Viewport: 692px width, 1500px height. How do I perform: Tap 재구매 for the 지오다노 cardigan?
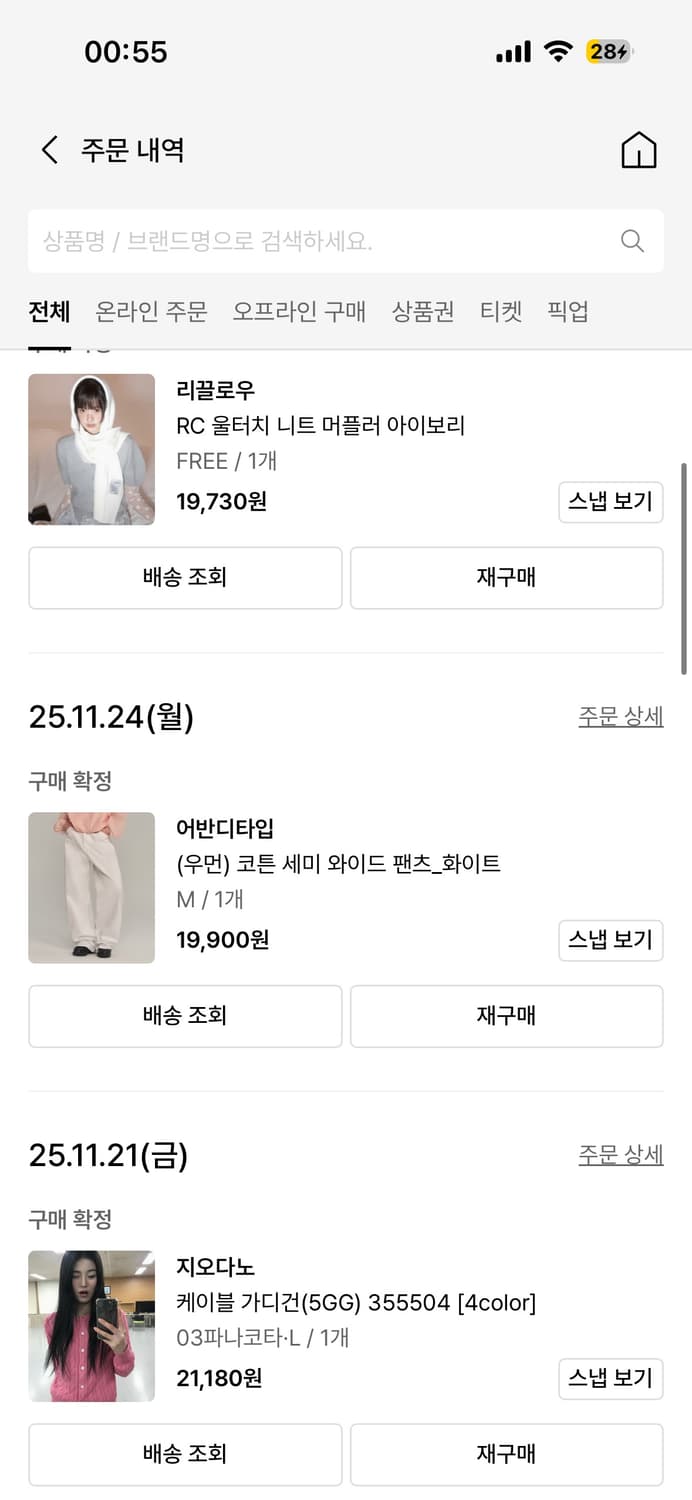tap(506, 1454)
